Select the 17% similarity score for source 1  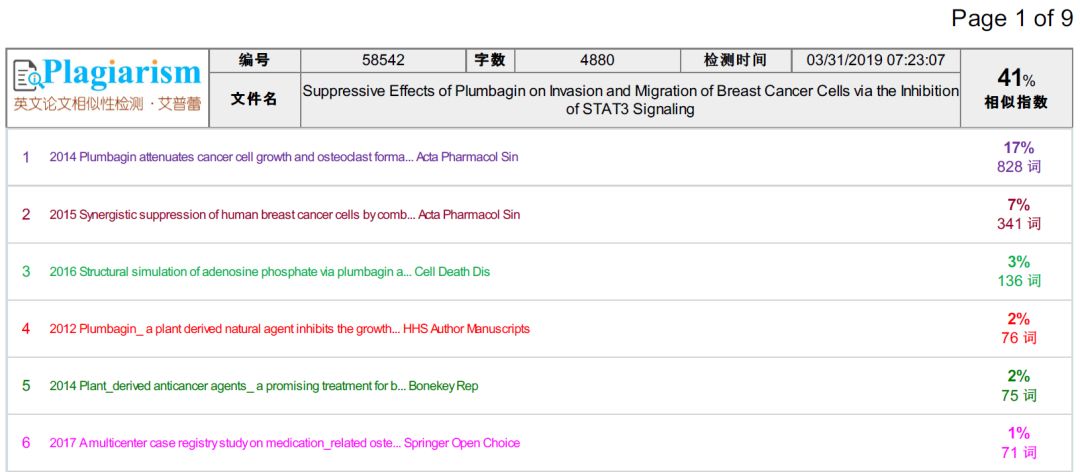(1018, 148)
